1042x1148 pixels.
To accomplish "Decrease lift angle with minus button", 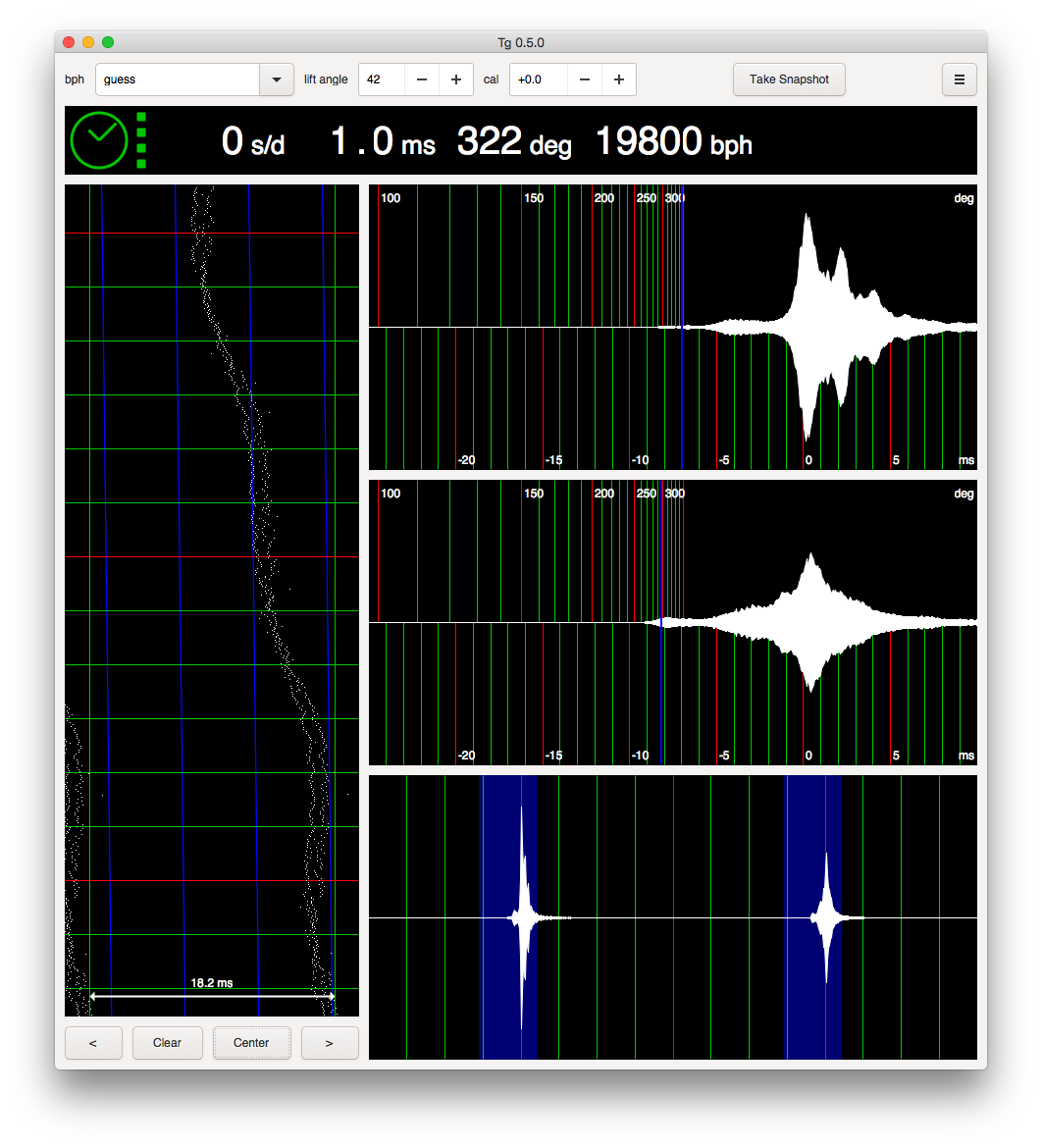I will click(422, 79).
